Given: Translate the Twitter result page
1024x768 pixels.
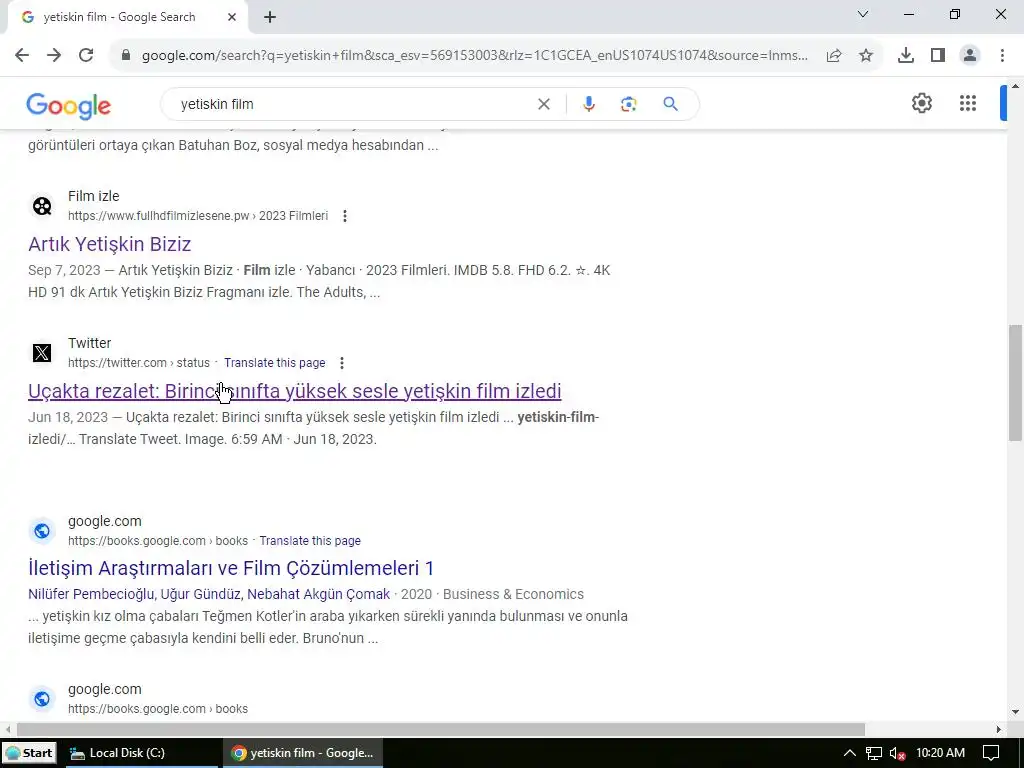Looking at the screenshot, I should point(274,363).
